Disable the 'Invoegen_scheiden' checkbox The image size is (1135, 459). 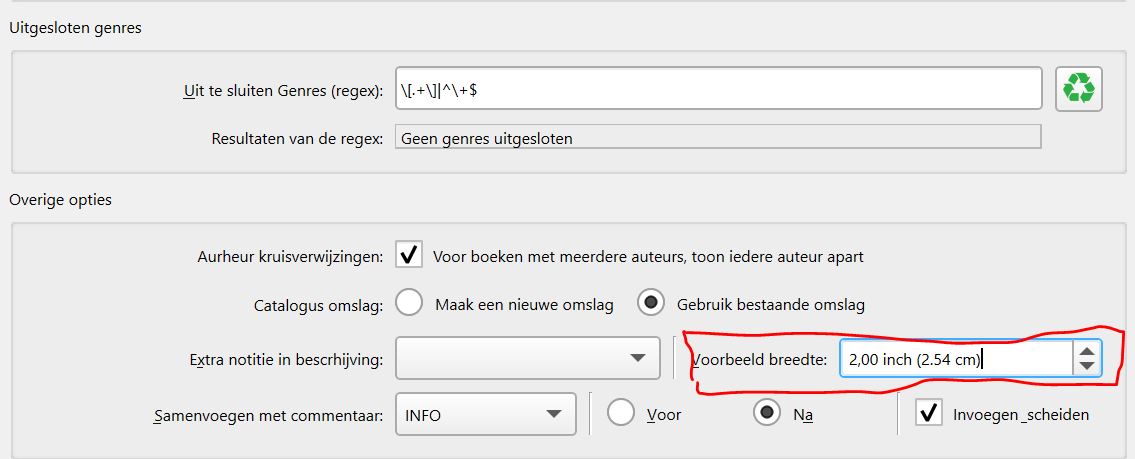[930, 414]
